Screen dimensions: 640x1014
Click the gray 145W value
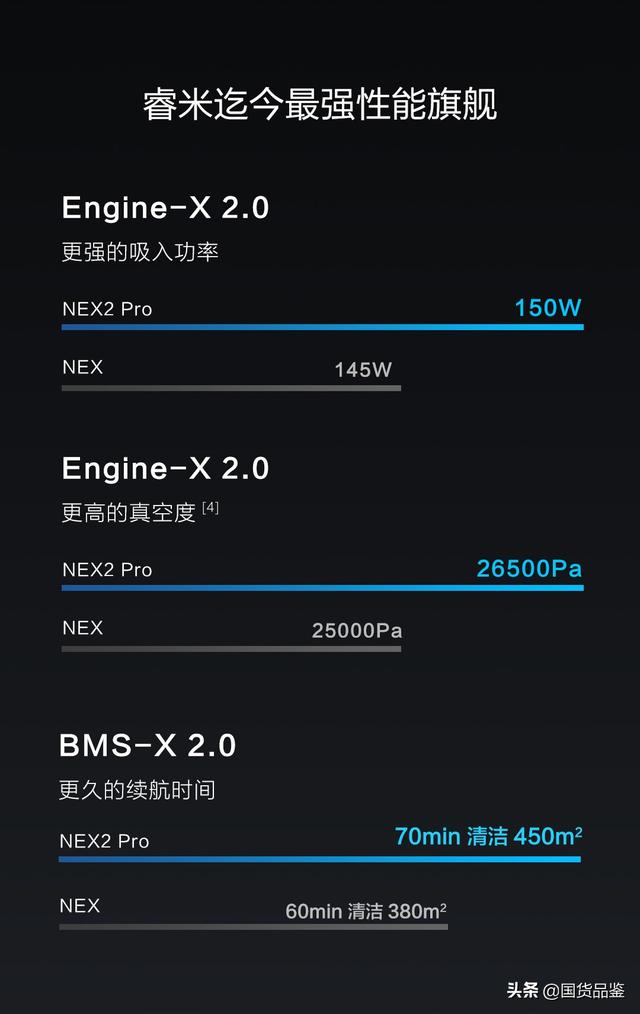(363, 370)
